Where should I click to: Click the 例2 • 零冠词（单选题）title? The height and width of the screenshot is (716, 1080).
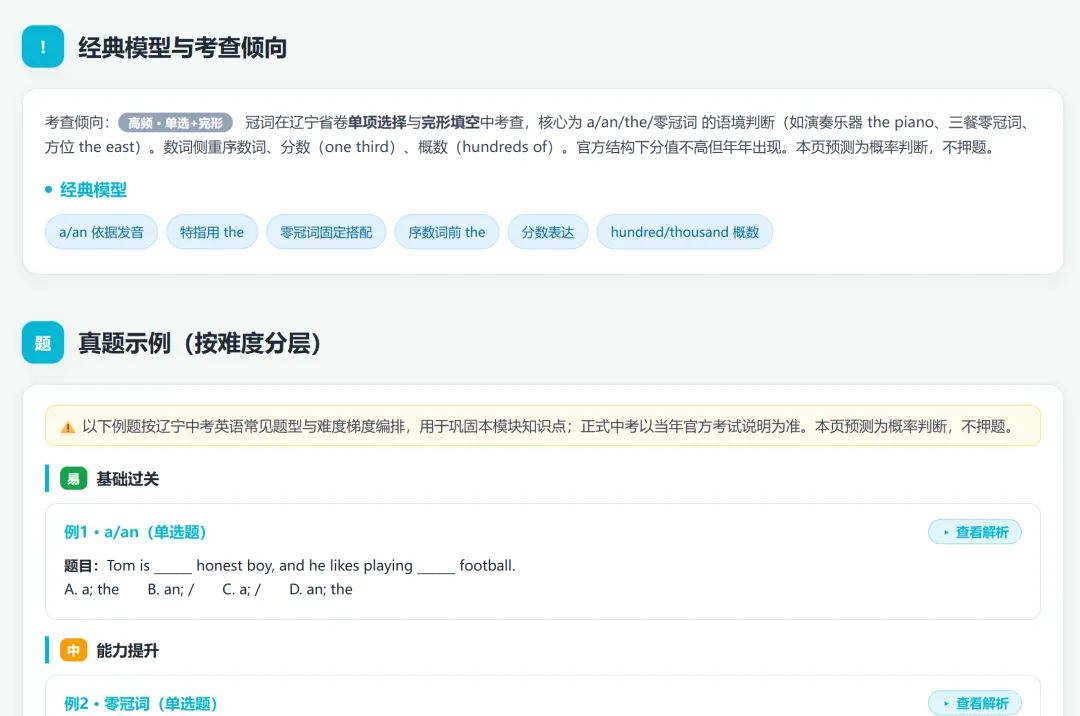tap(141, 704)
